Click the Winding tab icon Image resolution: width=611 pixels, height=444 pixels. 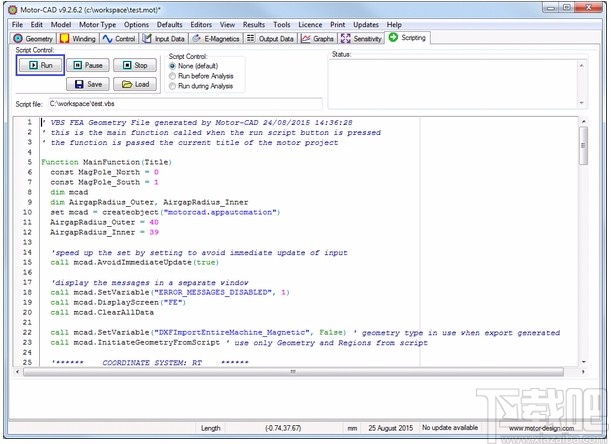[x=64, y=39]
